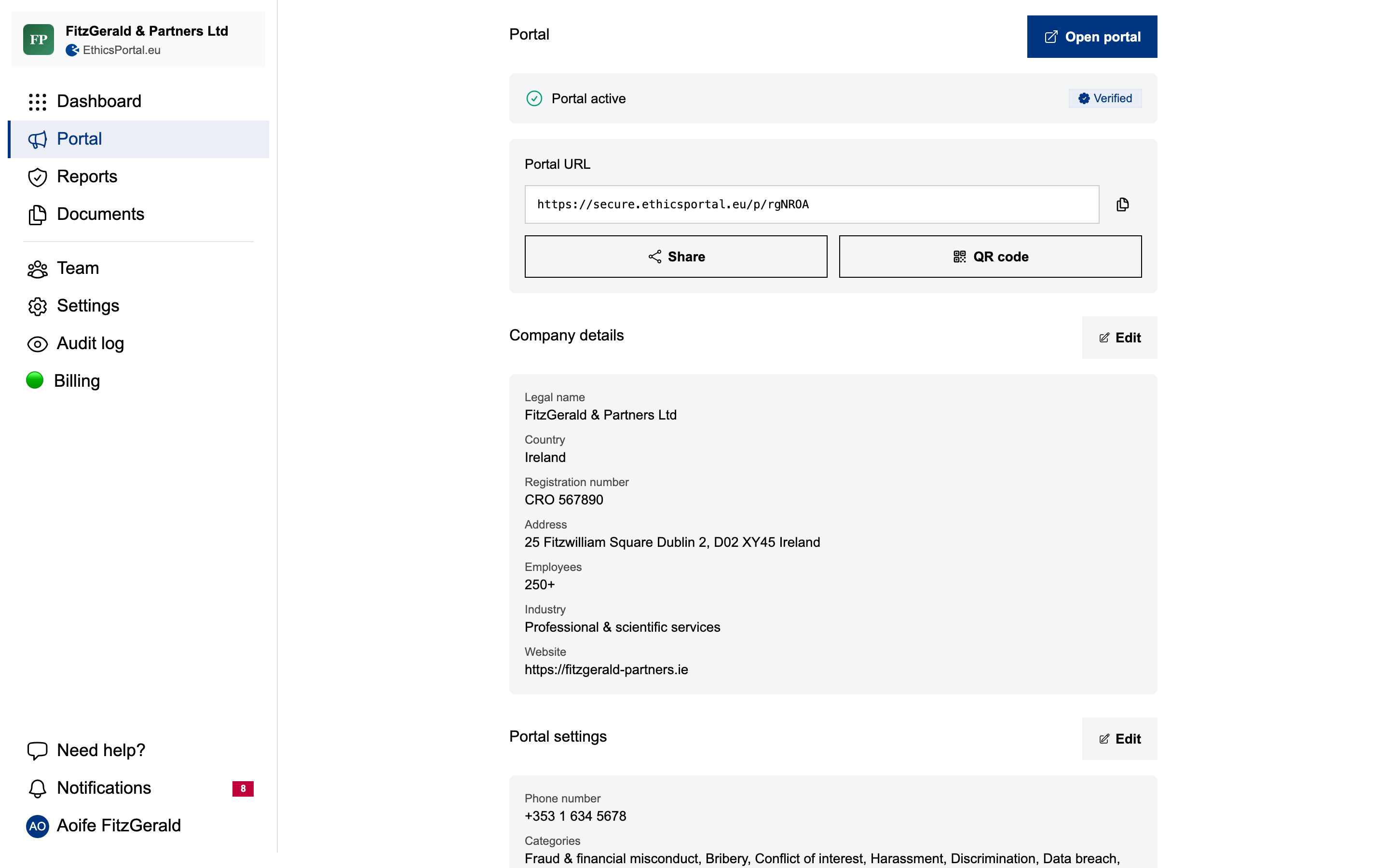Click the Notifications bell icon
Screen dimensions: 1389x868
(37, 788)
